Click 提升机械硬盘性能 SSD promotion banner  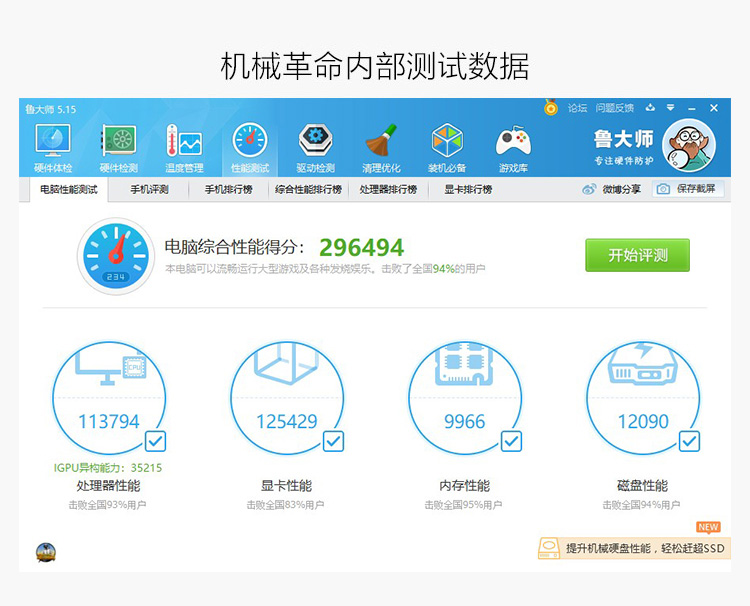(635, 549)
